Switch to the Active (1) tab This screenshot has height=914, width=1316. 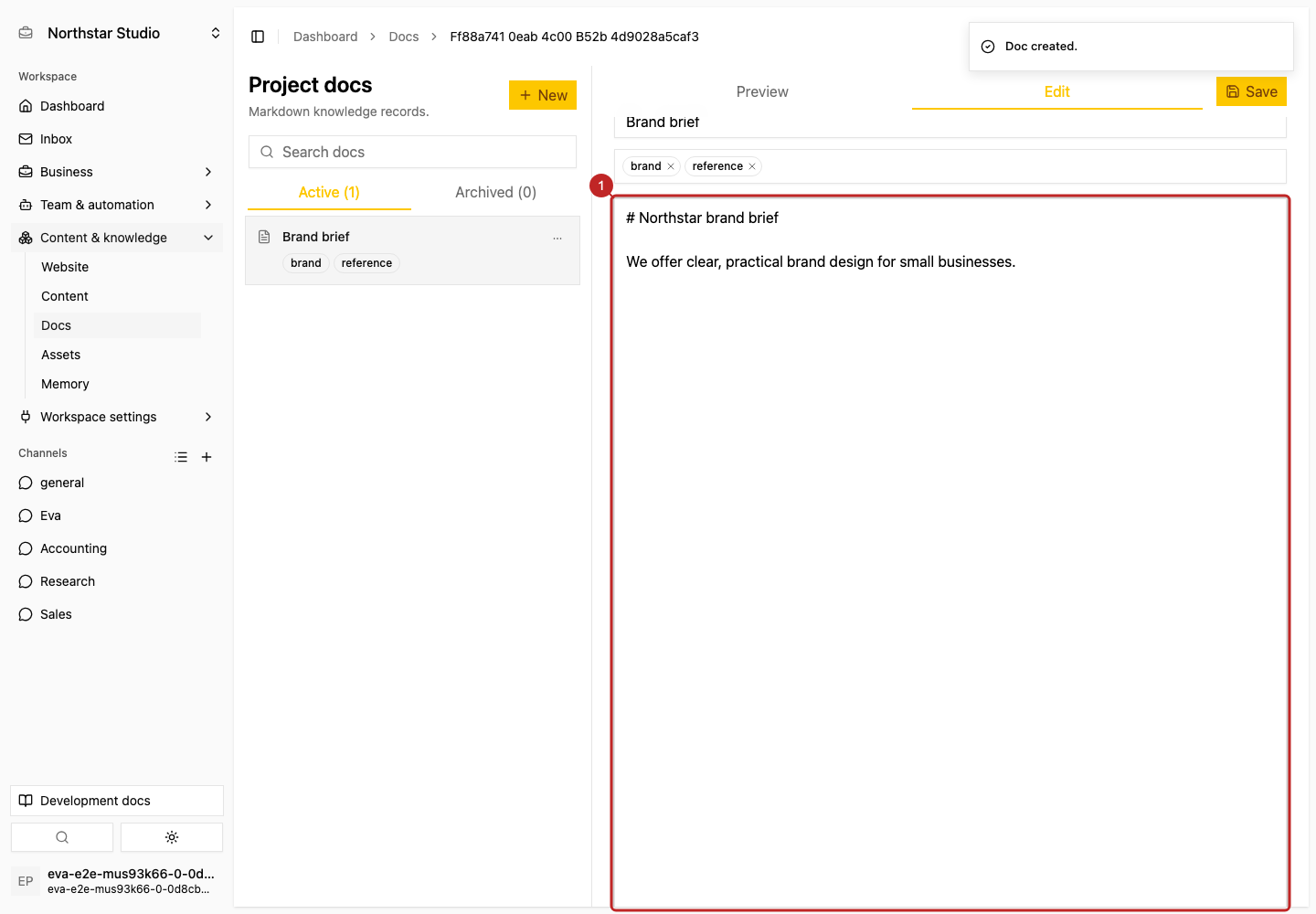coord(329,192)
